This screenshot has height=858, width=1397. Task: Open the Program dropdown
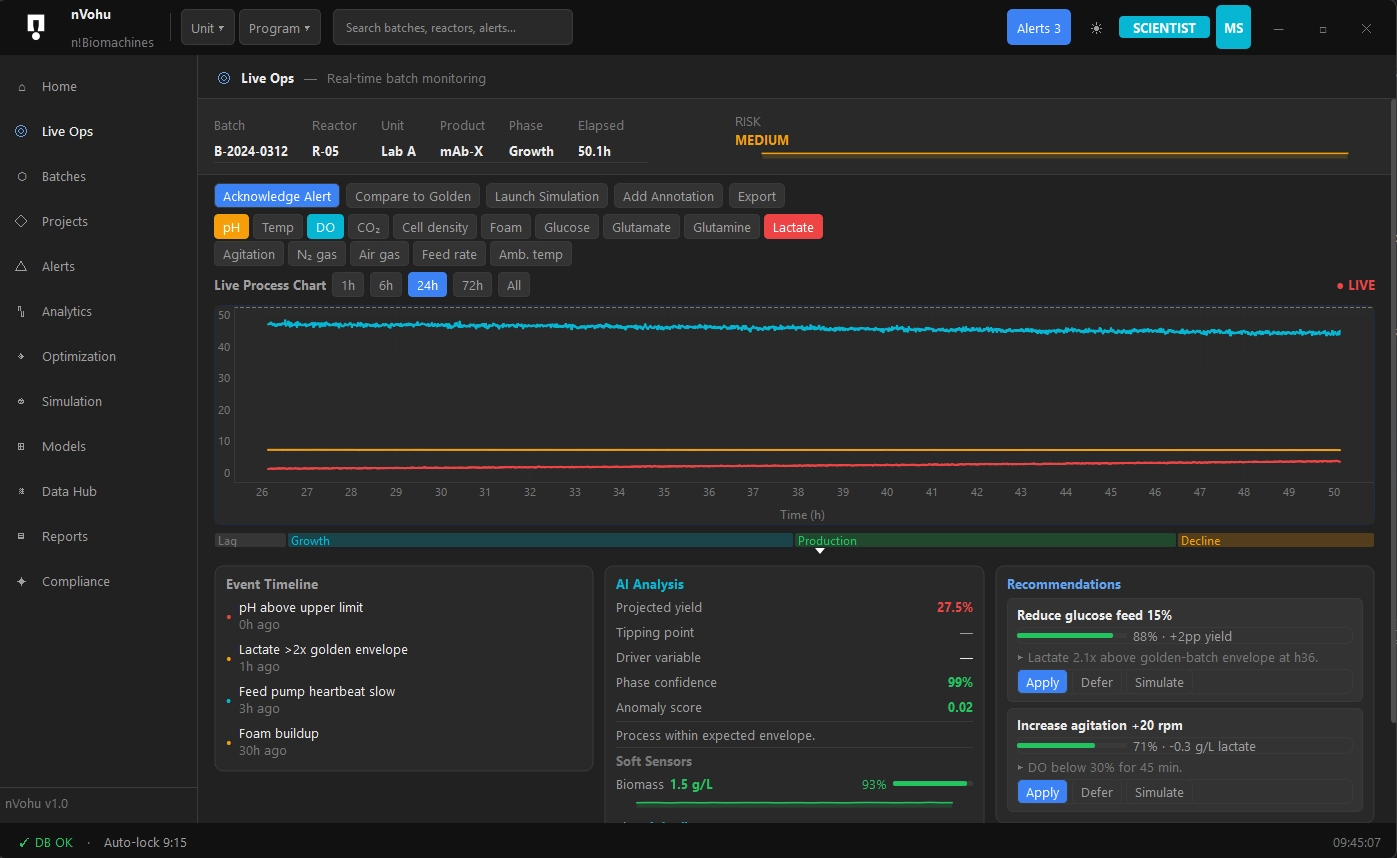point(279,28)
